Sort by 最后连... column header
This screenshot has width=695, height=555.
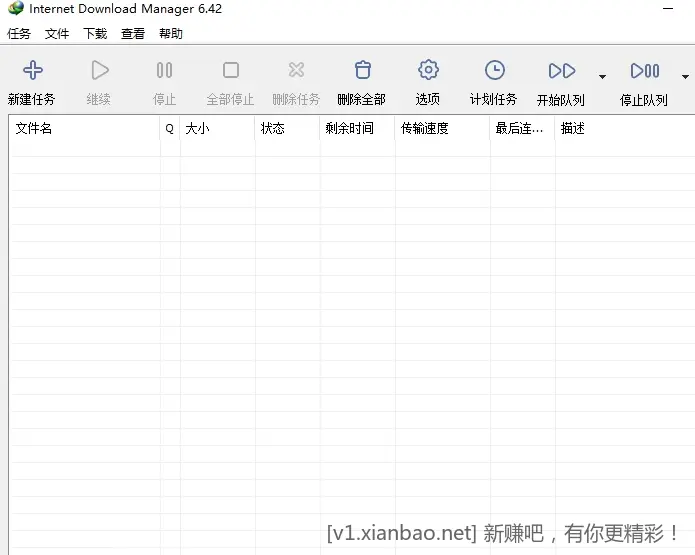tap(522, 129)
